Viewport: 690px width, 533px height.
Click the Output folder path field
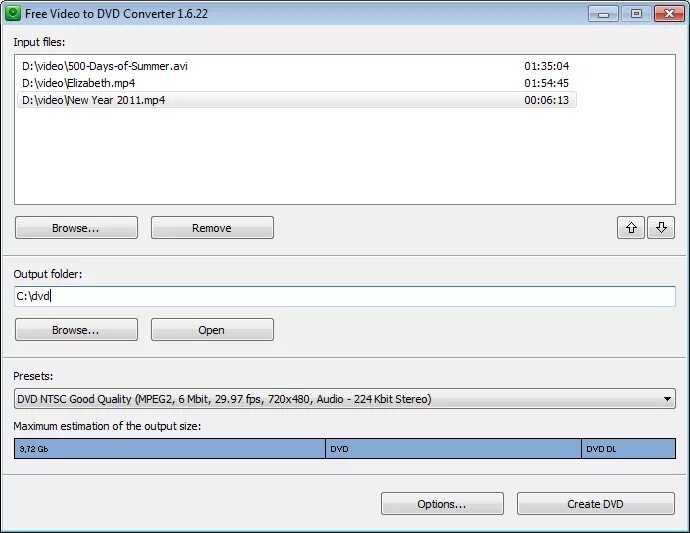pyautogui.click(x=345, y=296)
